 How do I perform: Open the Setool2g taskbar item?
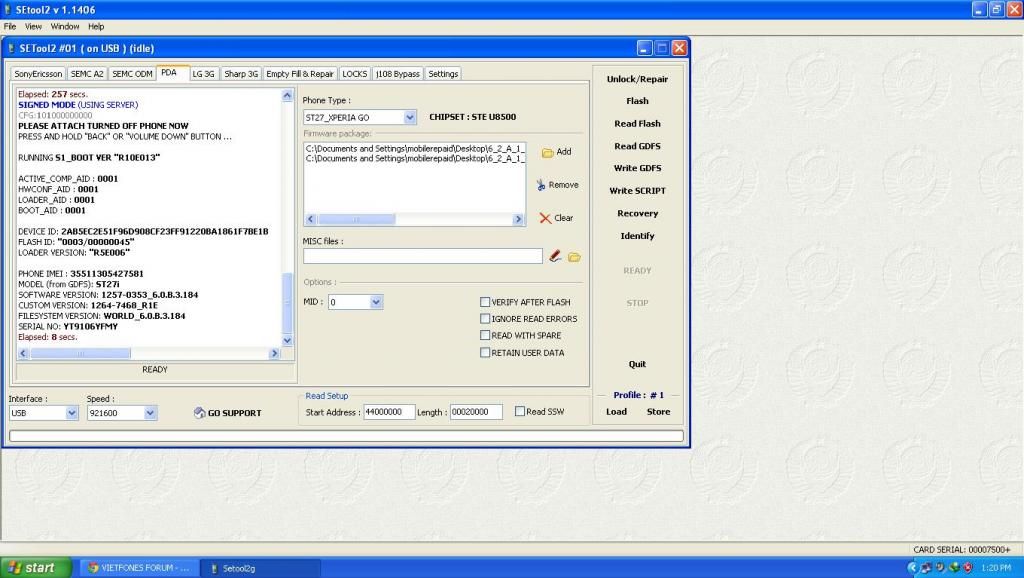click(x=260, y=568)
